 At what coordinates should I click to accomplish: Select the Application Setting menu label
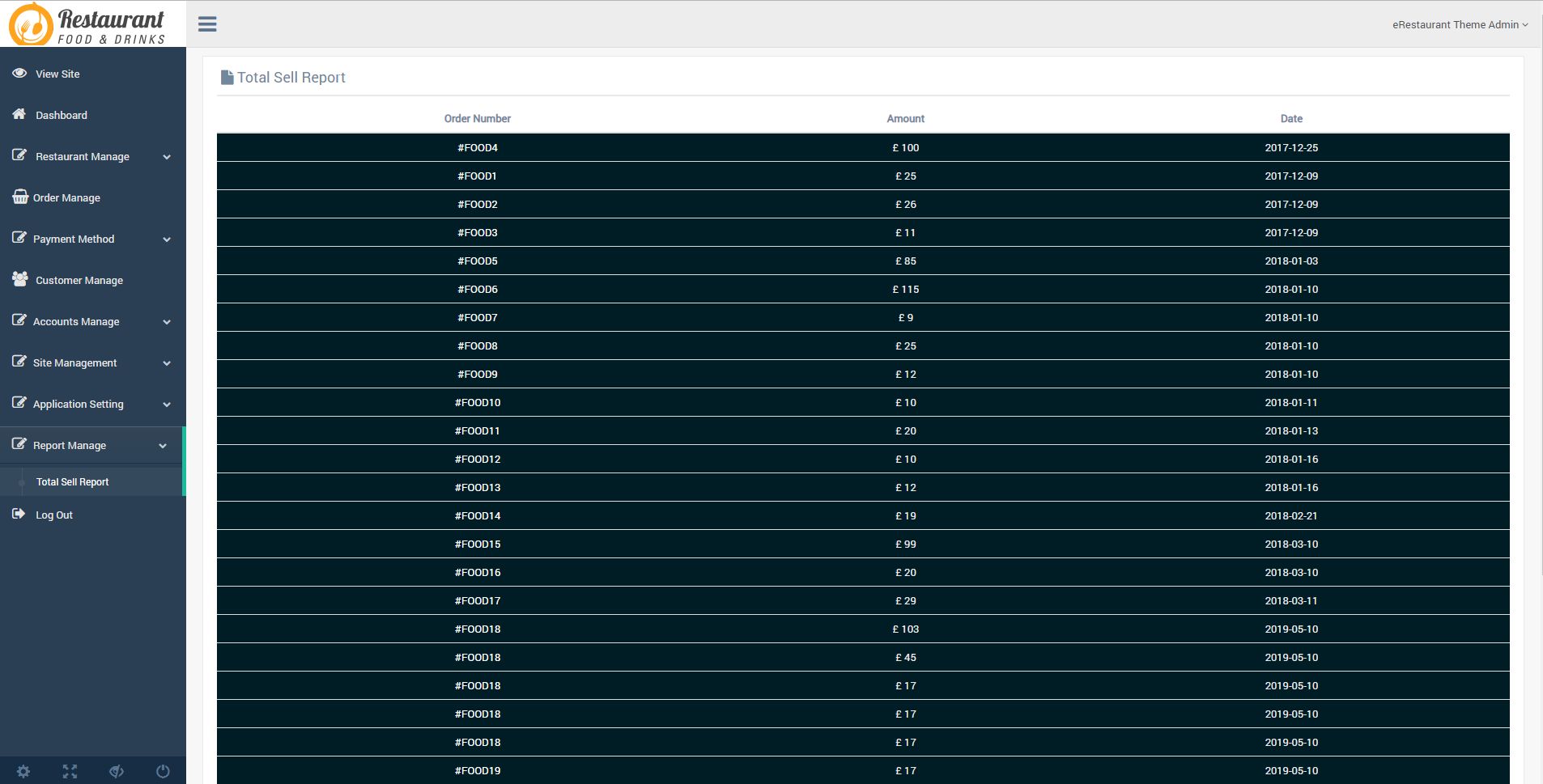[x=79, y=404]
